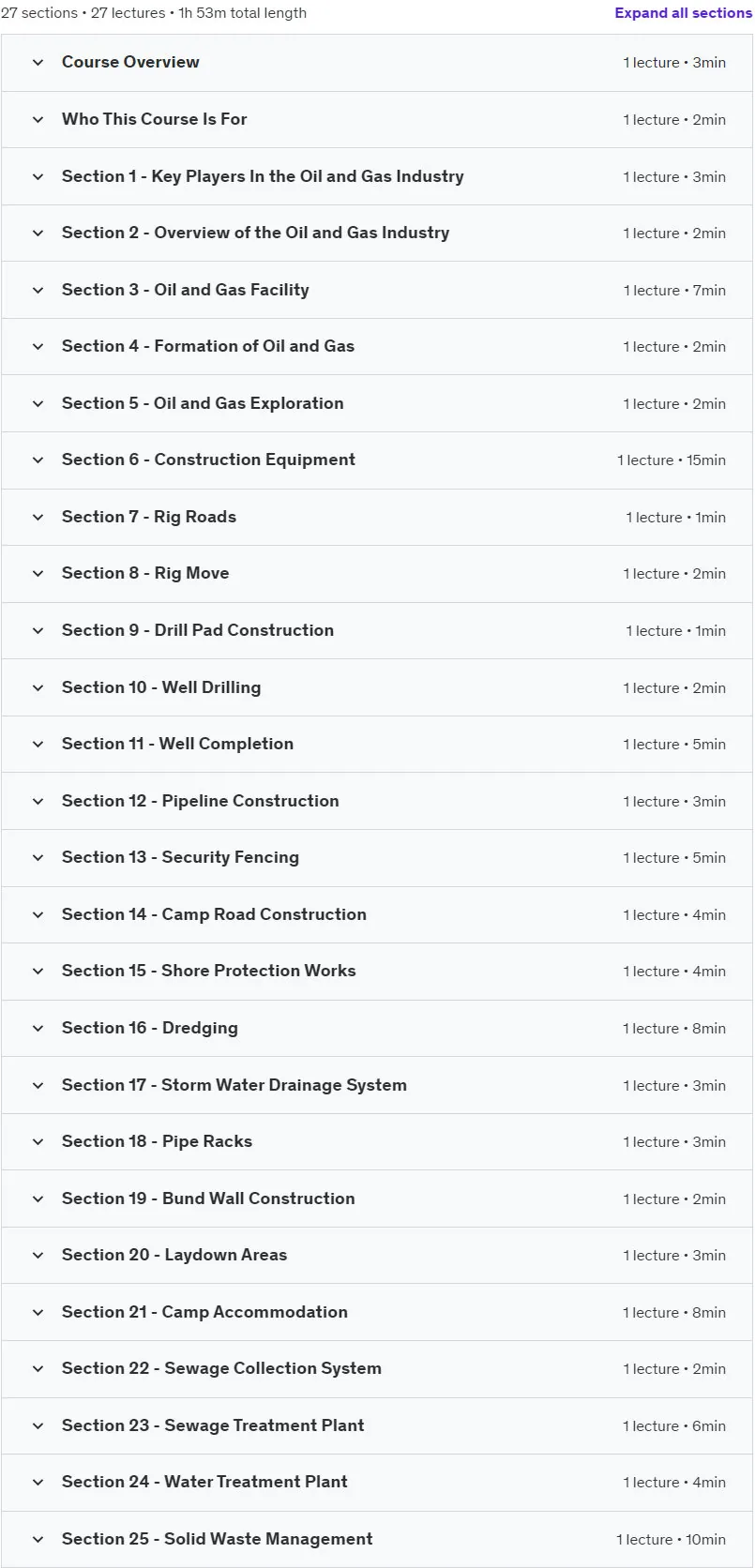Expand Section 1 - Key Players chevron
The width and height of the screenshot is (755, 1568).
38,176
